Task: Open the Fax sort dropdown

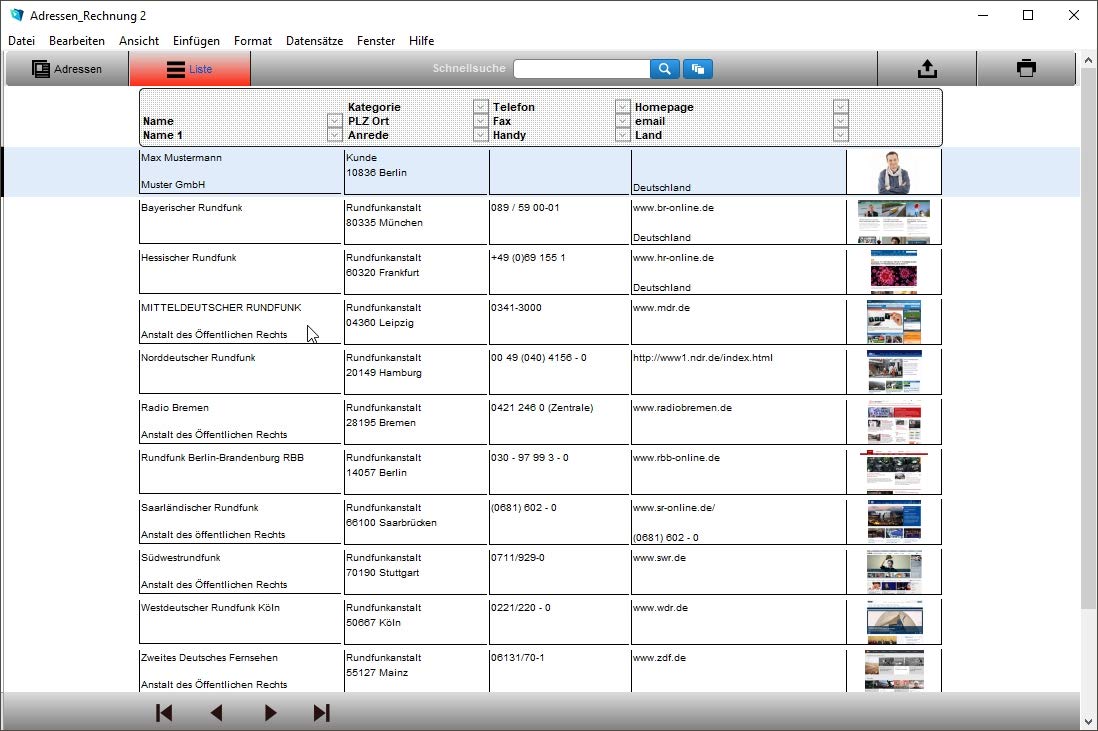Action: [x=622, y=120]
